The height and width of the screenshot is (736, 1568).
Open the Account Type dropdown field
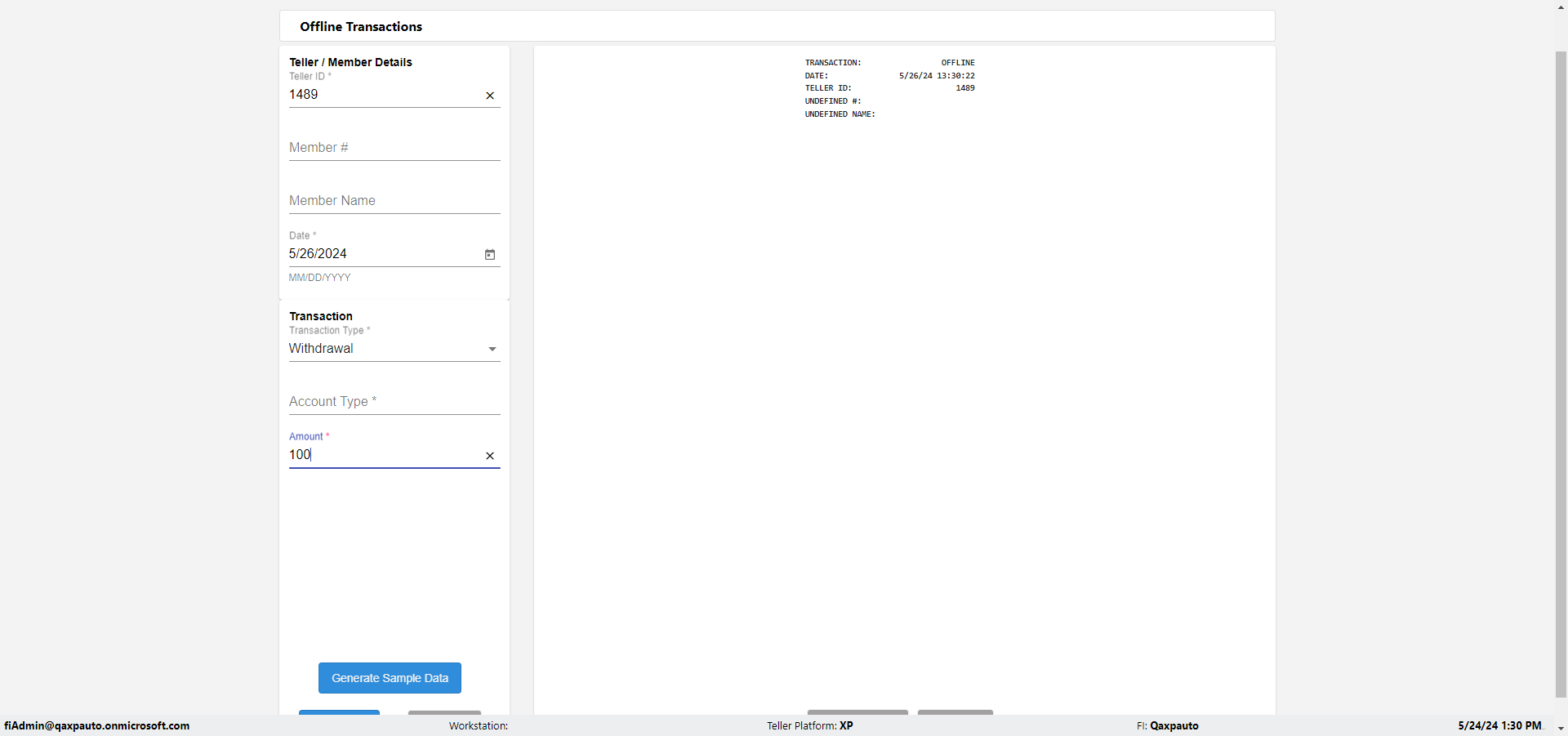[x=394, y=401]
